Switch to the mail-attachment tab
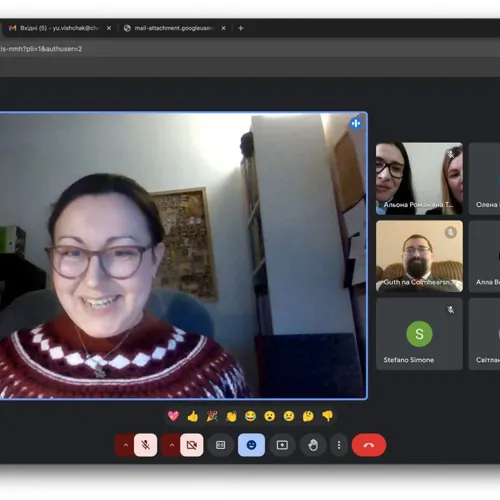The image size is (500, 500). [174, 28]
